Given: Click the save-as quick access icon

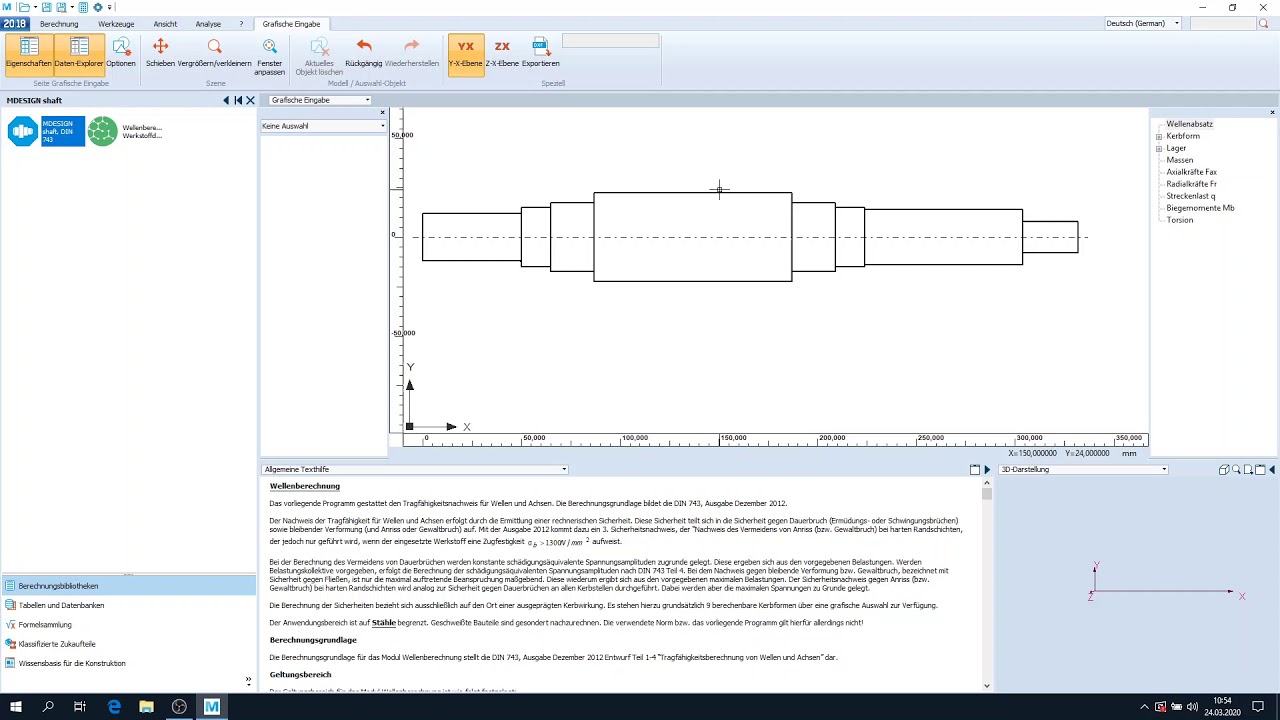Looking at the screenshot, I should pos(62,7).
